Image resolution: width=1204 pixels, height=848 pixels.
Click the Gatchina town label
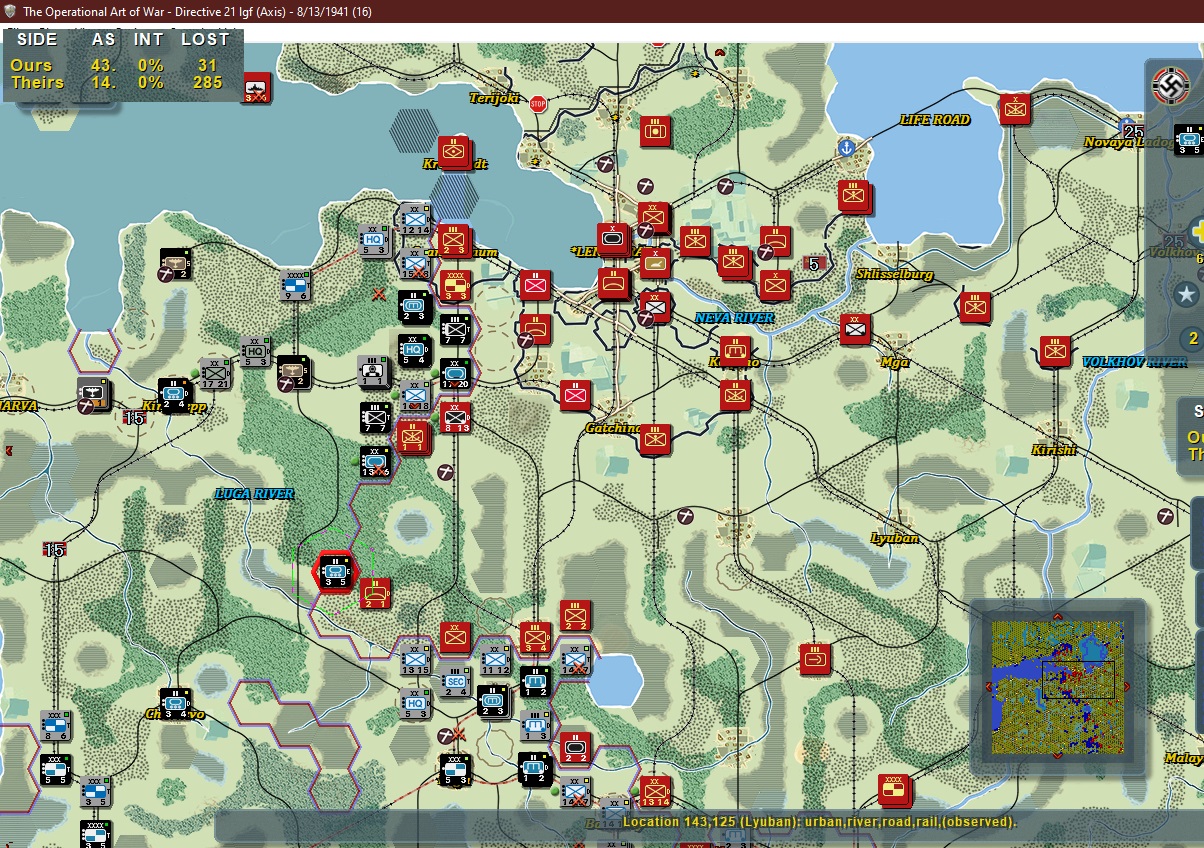pos(613,428)
